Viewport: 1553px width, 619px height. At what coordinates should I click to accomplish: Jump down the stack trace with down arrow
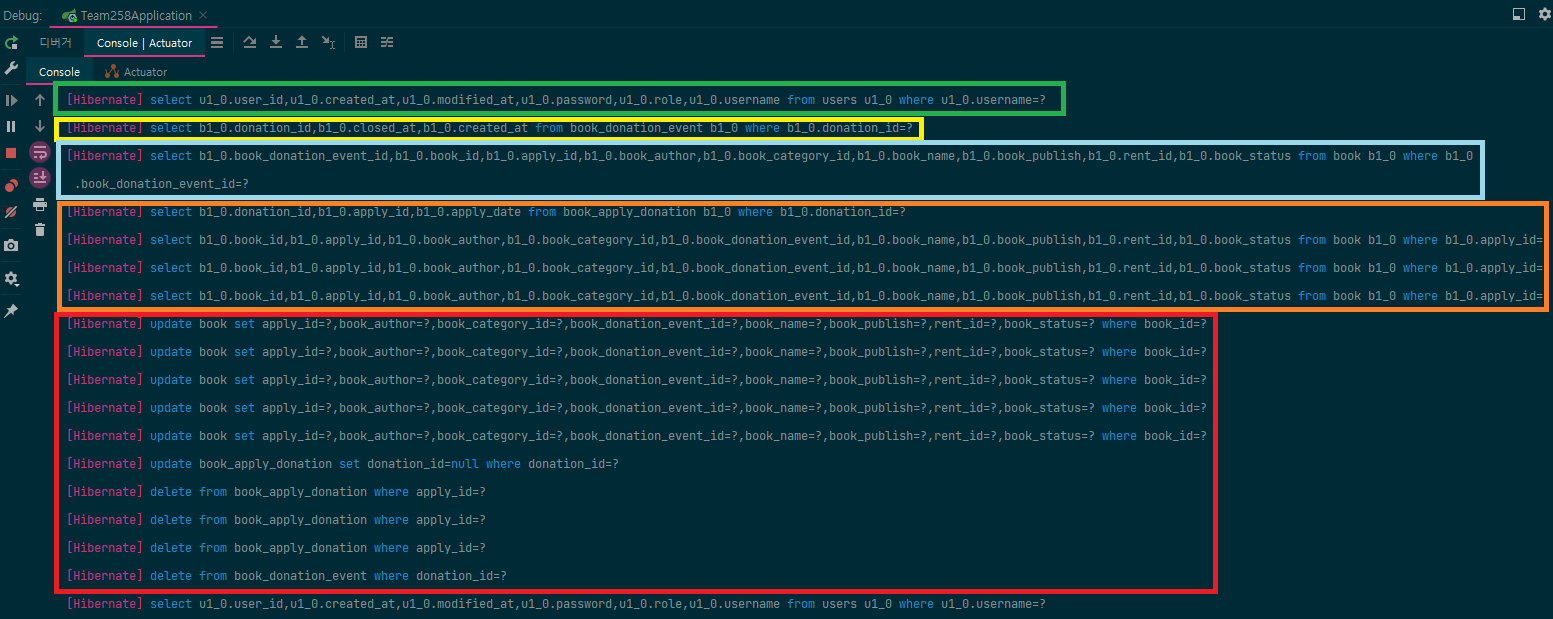(40, 126)
